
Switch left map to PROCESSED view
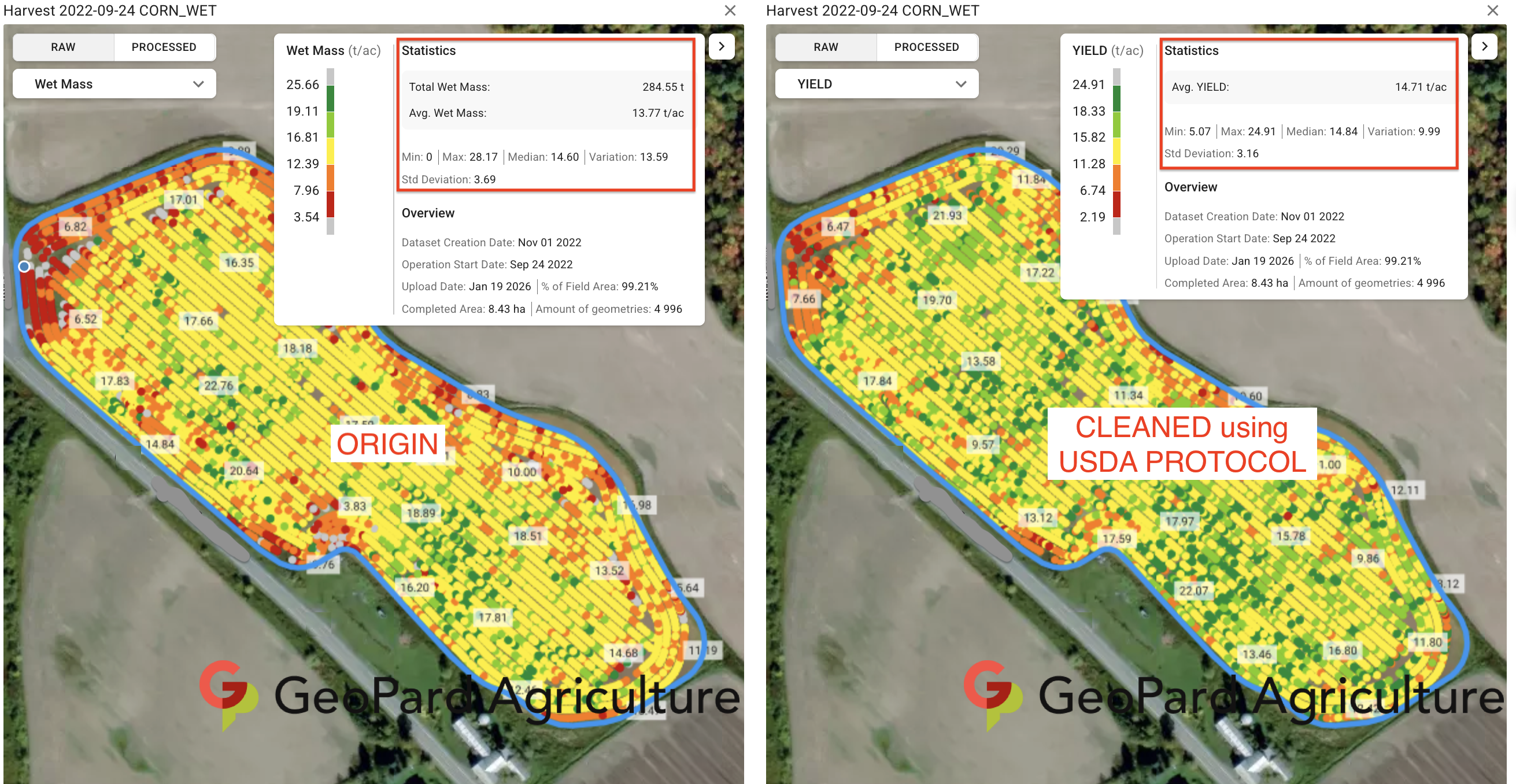pyautogui.click(x=164, y=47)
